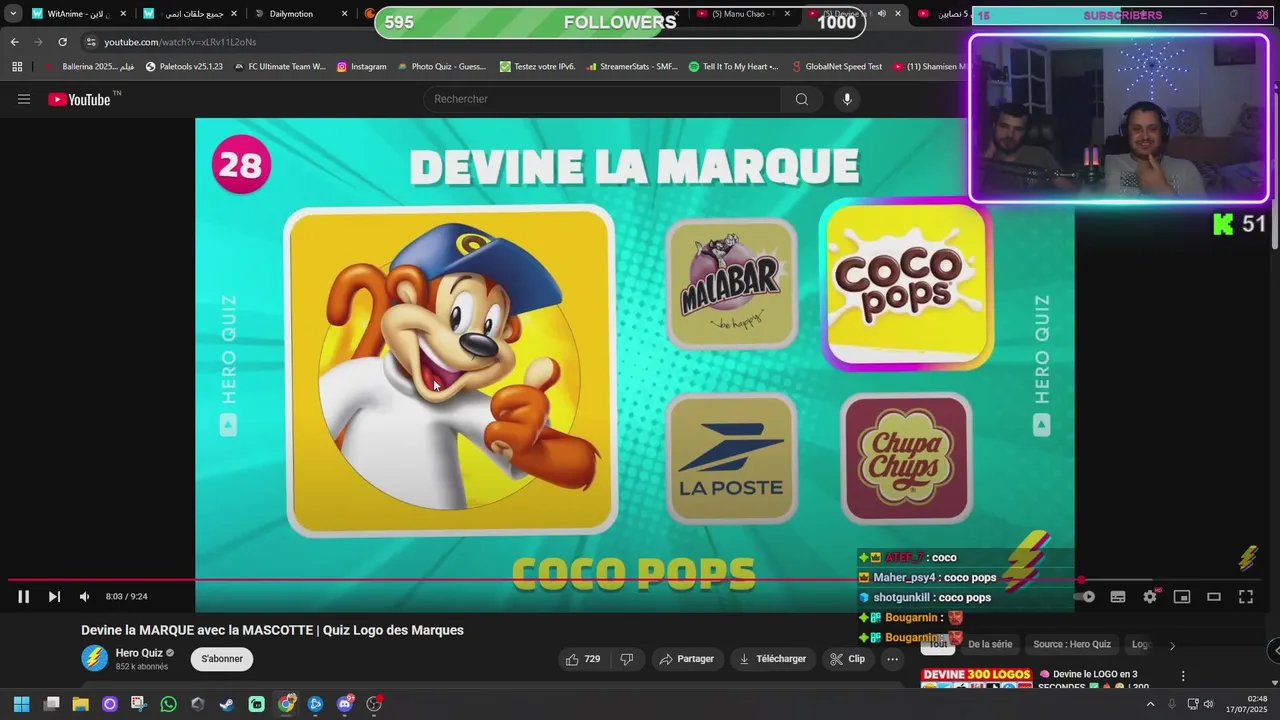Select the De la série filter chip
Image resolution: width=1280 pixels, height=720 pixels.
coord(990,645)
